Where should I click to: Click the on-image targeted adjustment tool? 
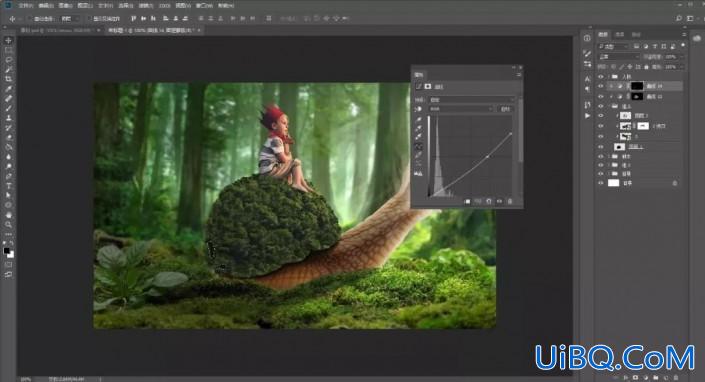tap(418, 109)
